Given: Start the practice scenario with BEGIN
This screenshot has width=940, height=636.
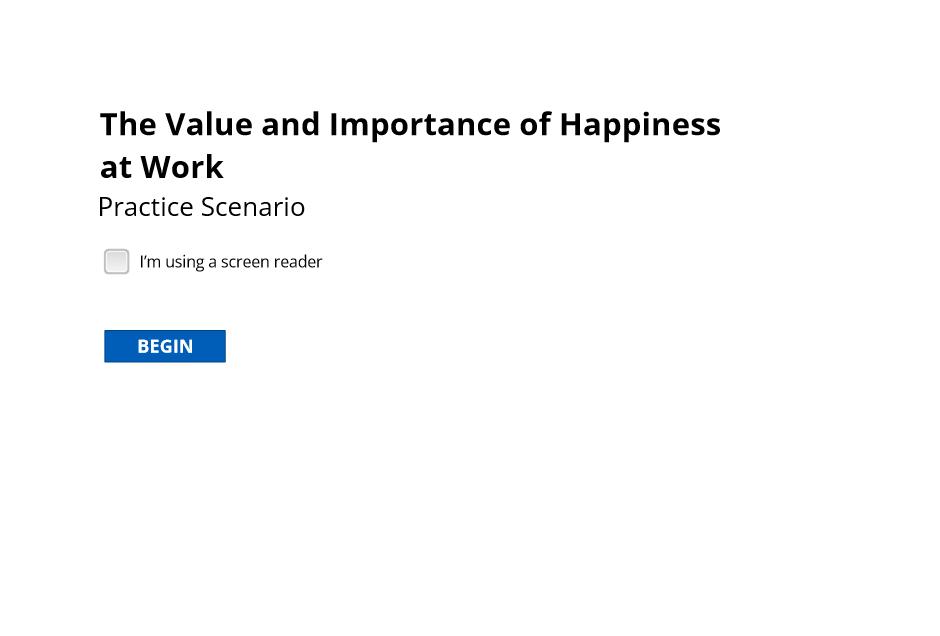Looking at the screenshot, I should click(x=165, y=346).
